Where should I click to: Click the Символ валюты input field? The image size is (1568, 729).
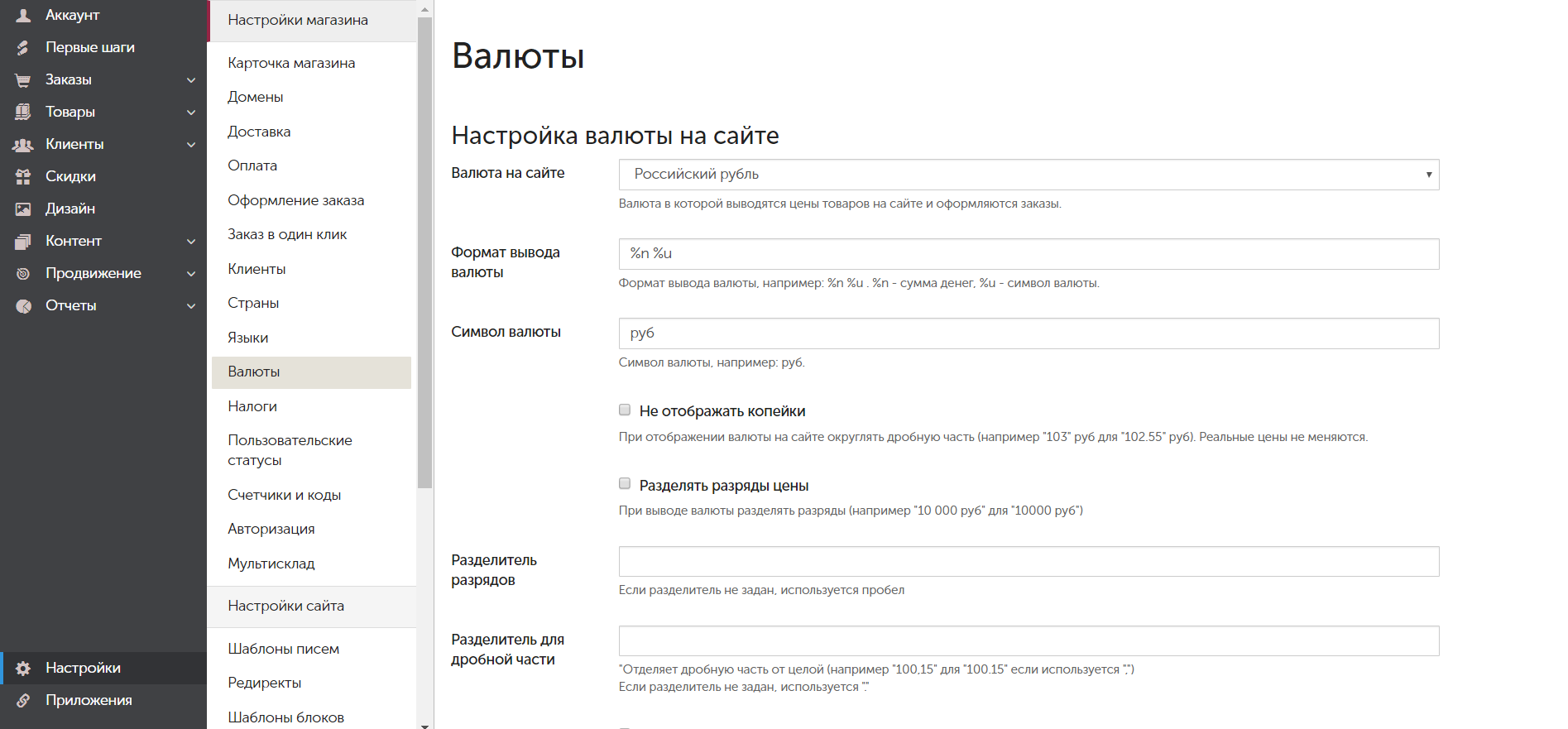tap(1029, 333)
